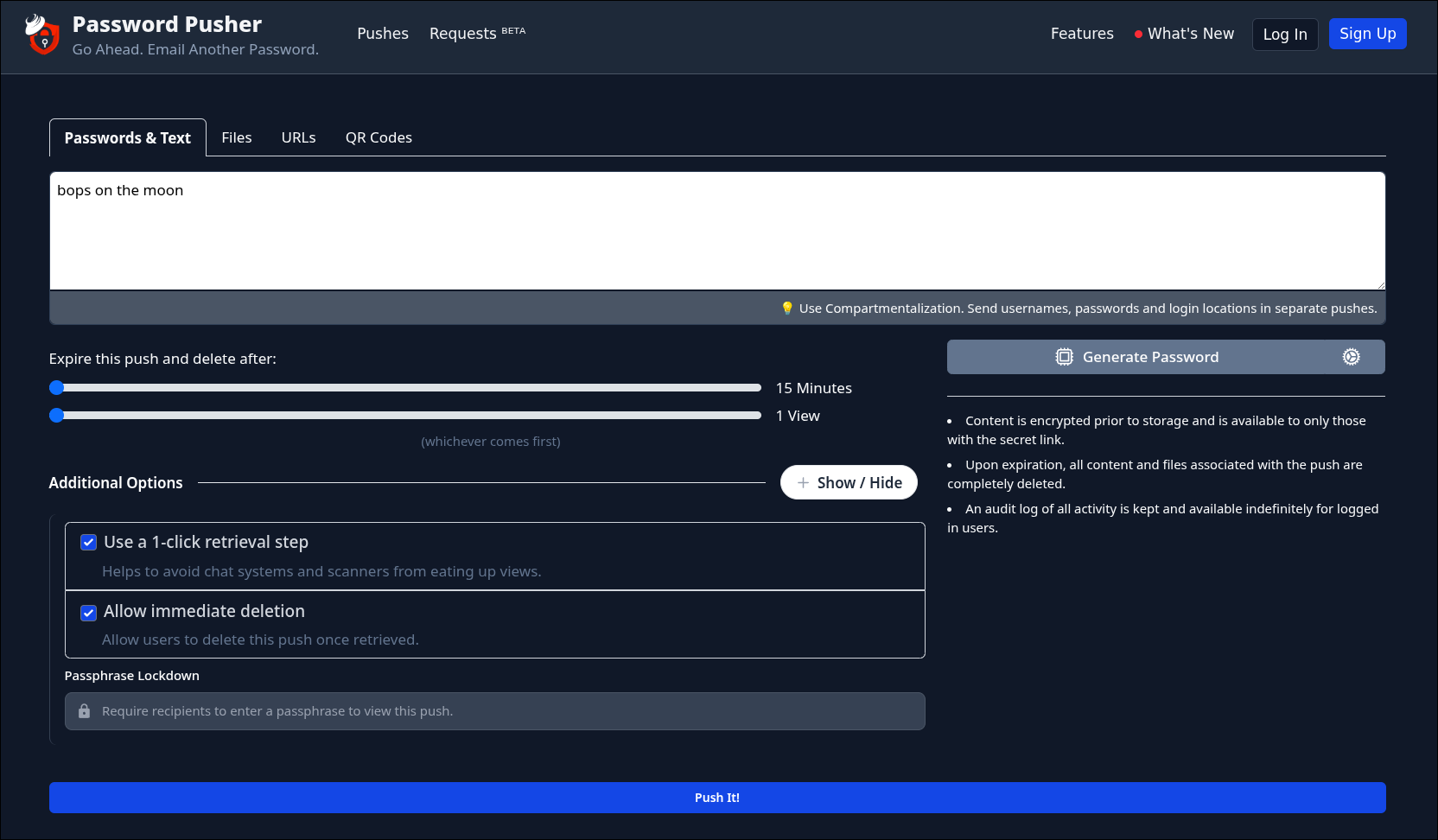Click the chip icon inside Generate Password
This screenshot has width=1438, height=840.
click(x=1064, y=356)
